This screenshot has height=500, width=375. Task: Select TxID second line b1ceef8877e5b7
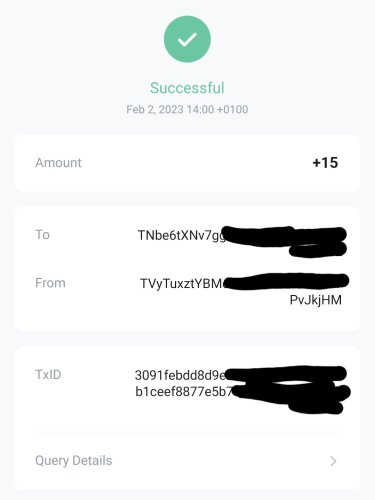pyautogui.click(x=184, y=392)
